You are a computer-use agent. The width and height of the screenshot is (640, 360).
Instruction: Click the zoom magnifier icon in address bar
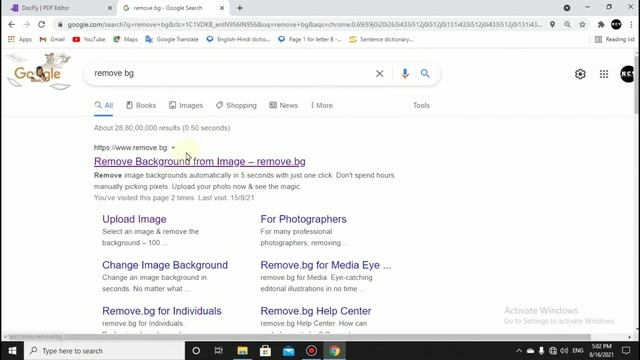click(x=567, y=24)
